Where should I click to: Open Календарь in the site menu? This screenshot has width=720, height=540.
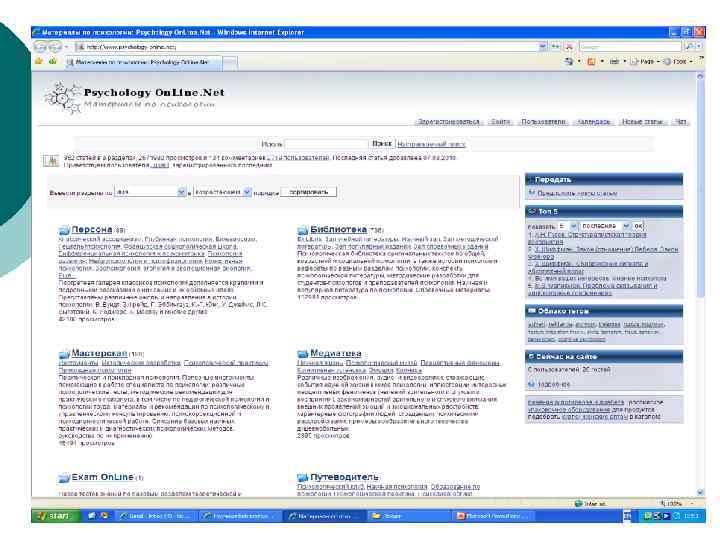click(594, 122)
